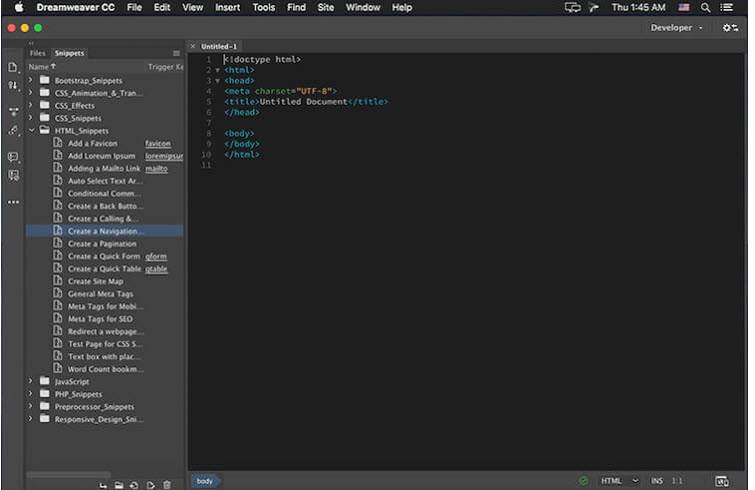Click the New Snippet Folder icon

119,485
